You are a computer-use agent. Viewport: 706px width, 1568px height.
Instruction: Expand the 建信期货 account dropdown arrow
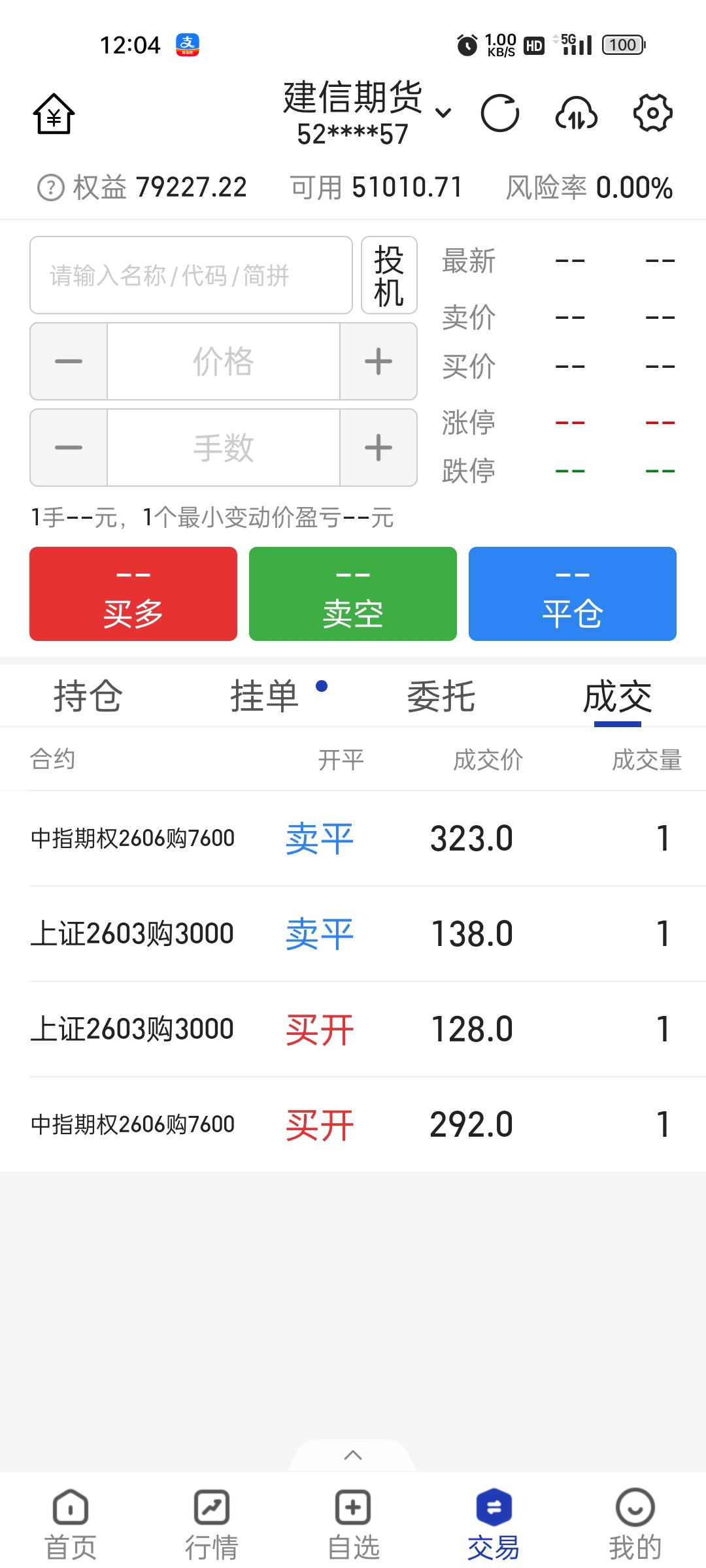443,113
